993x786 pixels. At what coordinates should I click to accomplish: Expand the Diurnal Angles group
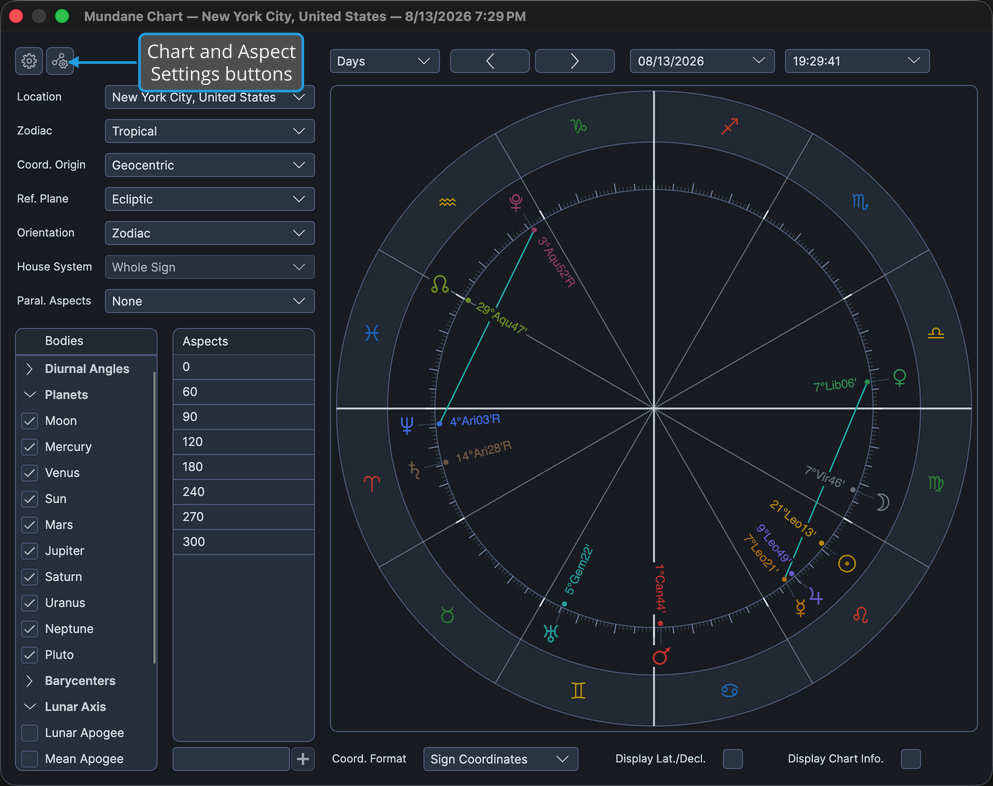pyautogui.click(x=29, y=369)
